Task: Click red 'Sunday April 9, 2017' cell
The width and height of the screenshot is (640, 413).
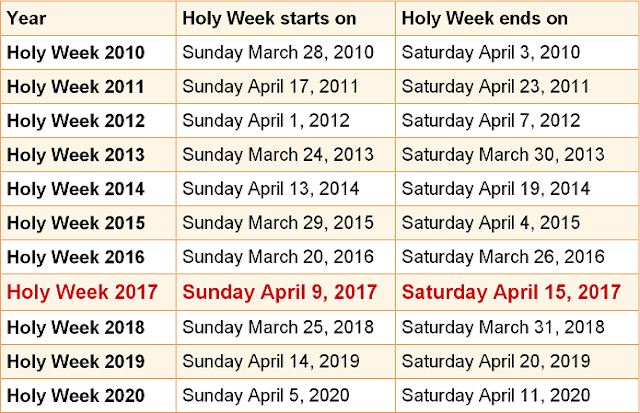Action: [x=280, y=292]
